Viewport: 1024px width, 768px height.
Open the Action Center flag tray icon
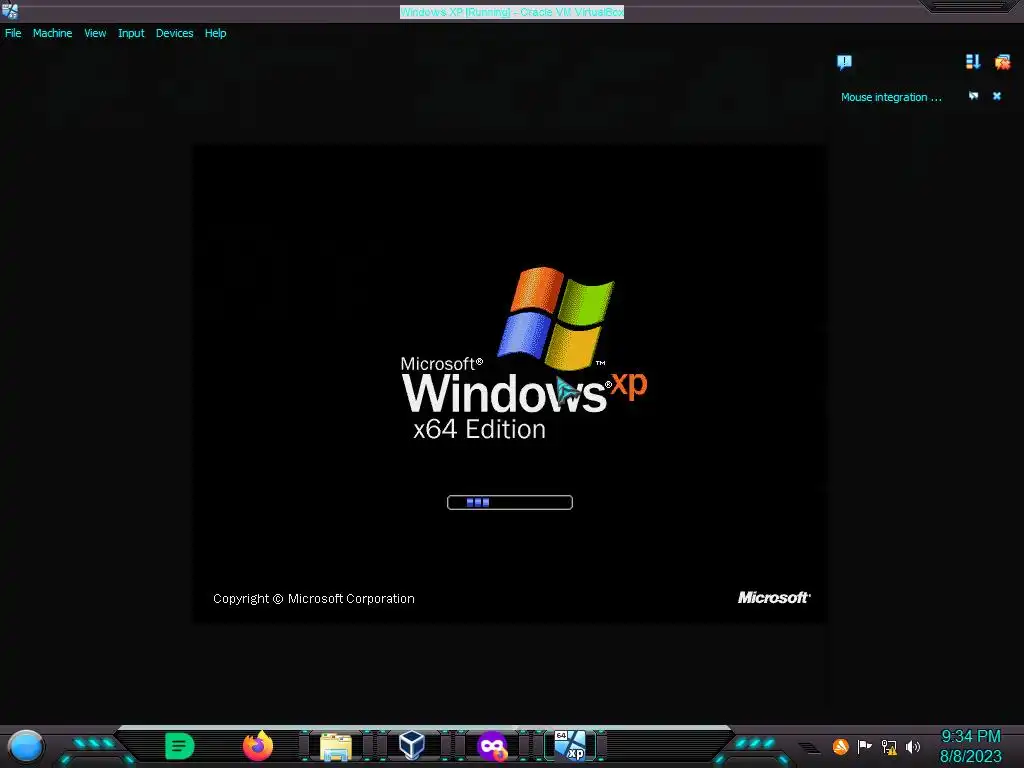[x=865, y=746]
